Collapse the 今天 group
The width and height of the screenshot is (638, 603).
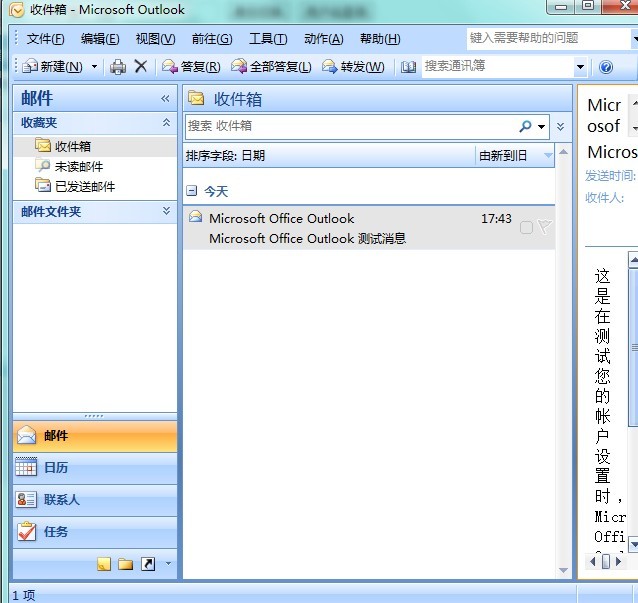[191, 190]
